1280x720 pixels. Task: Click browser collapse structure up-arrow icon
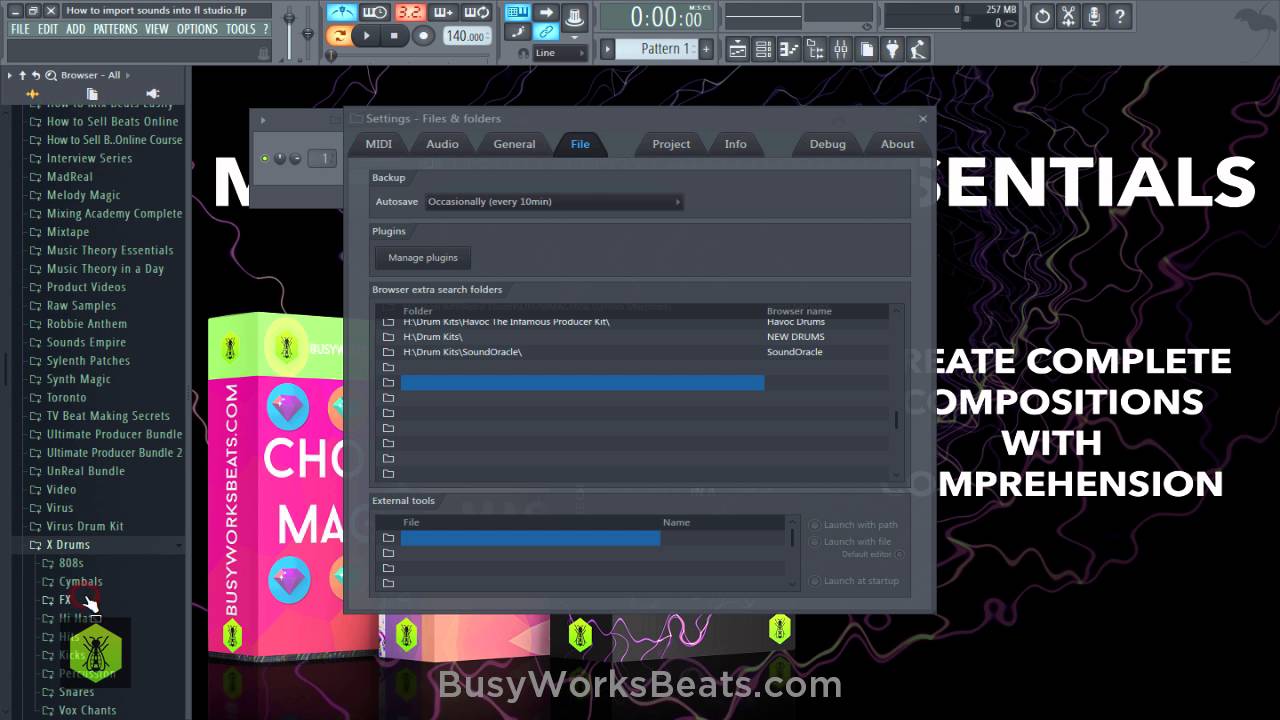22,75
